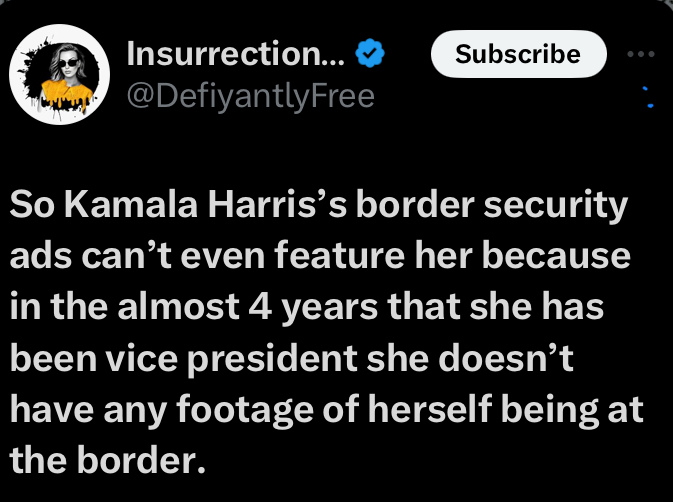Click the blue verified checkmark badge

tap(370, 53)
